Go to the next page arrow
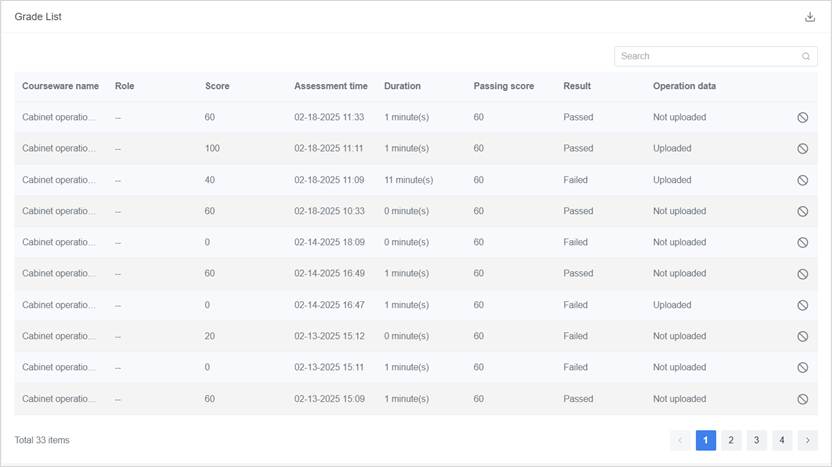 [x=808, y=440]
